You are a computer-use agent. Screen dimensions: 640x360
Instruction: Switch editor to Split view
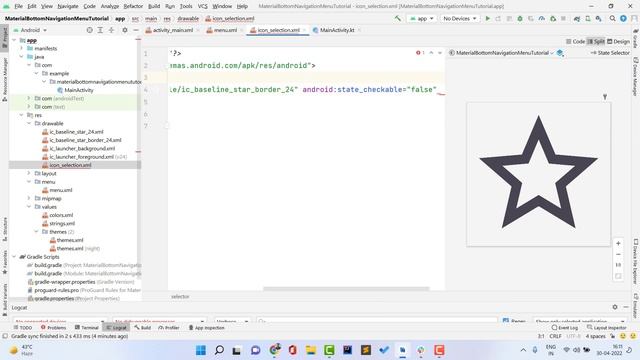tap(596, 42)
